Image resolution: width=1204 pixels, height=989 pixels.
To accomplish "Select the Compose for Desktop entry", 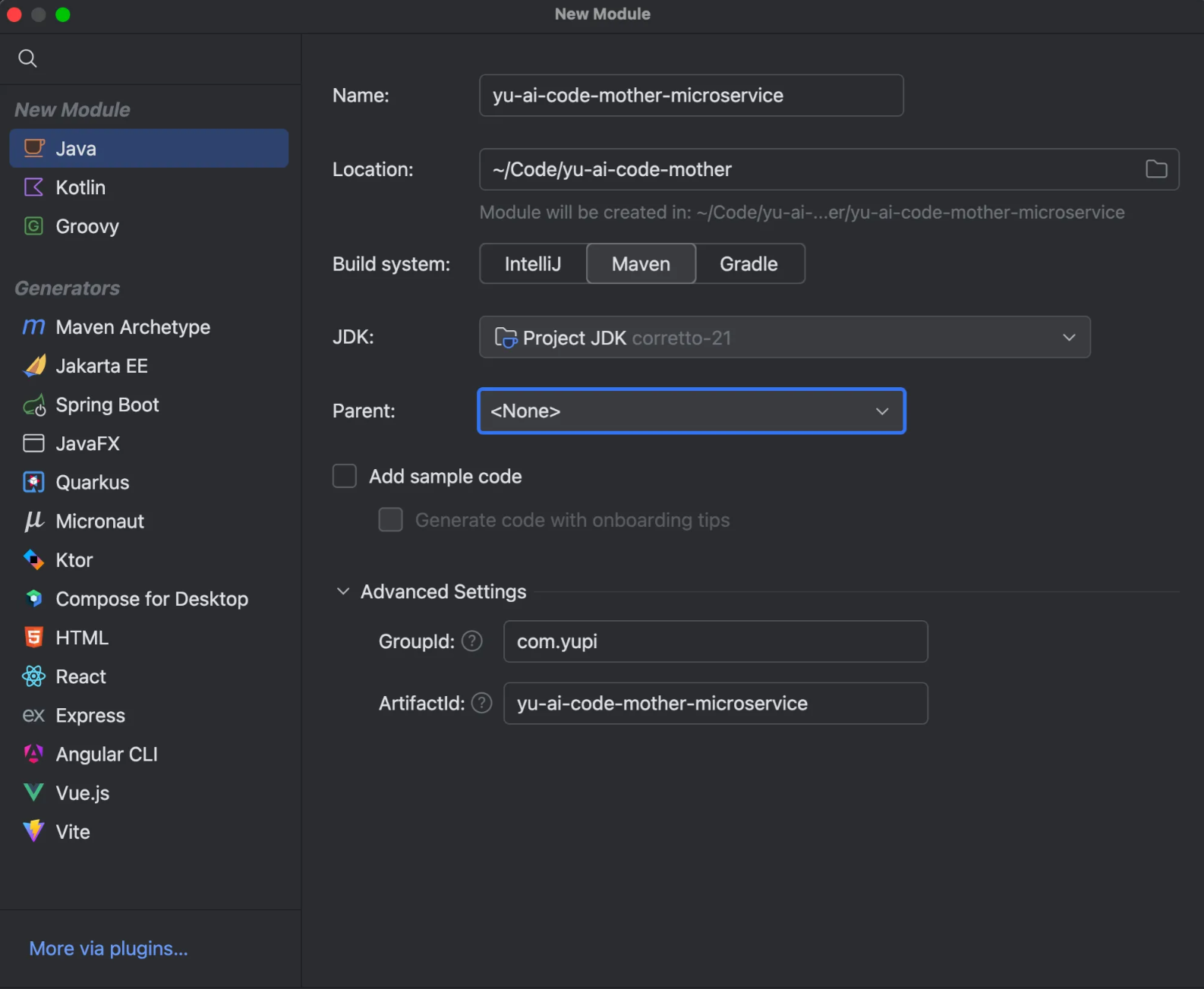I will 149,598.
